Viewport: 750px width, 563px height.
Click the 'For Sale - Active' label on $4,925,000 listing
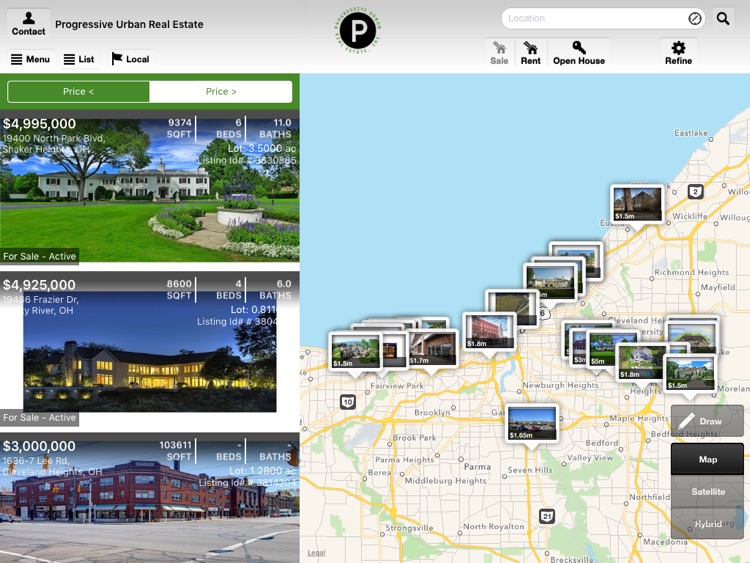39,418
